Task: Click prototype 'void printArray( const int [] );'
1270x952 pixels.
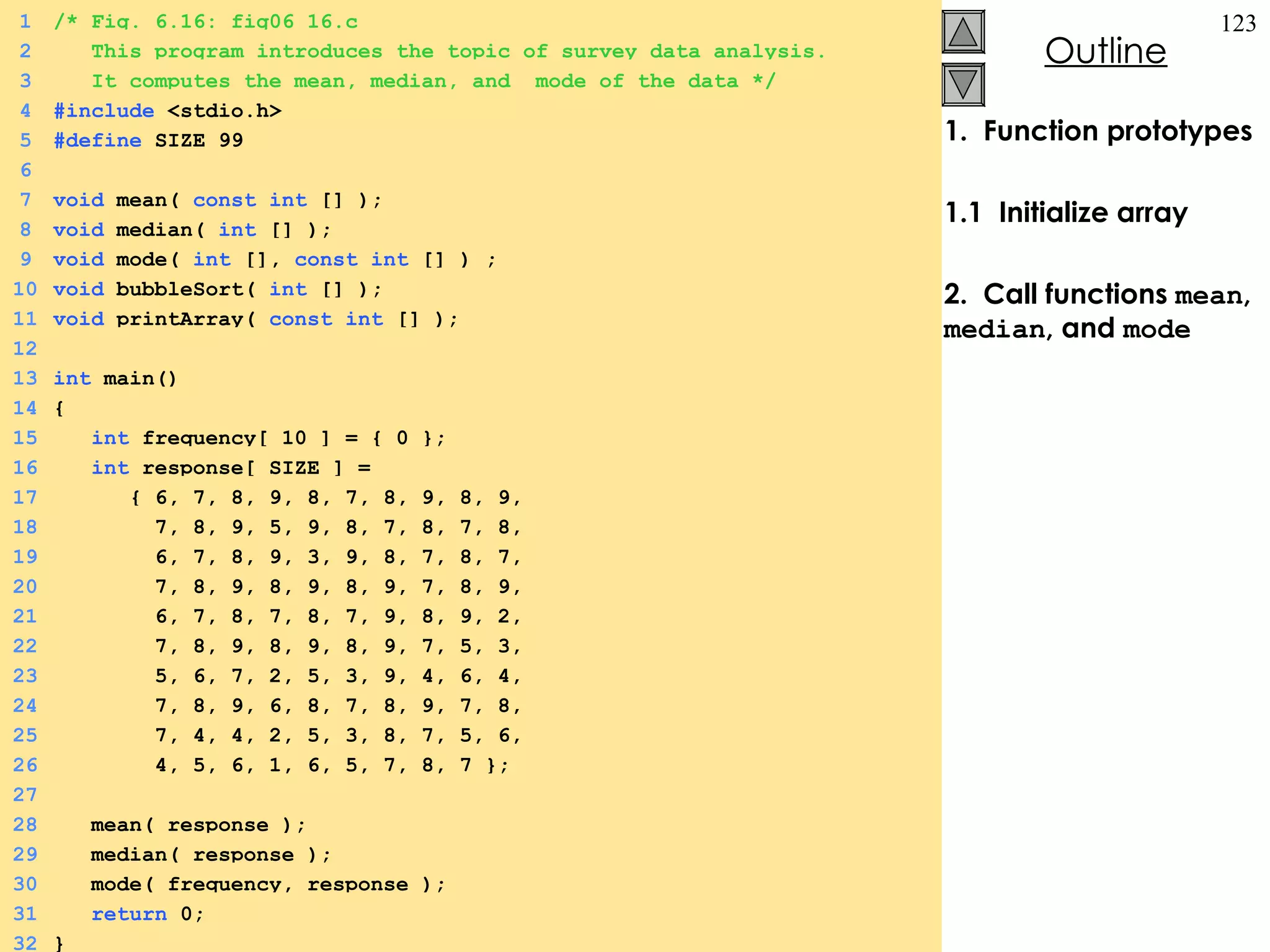Action: tap(255, 319)
